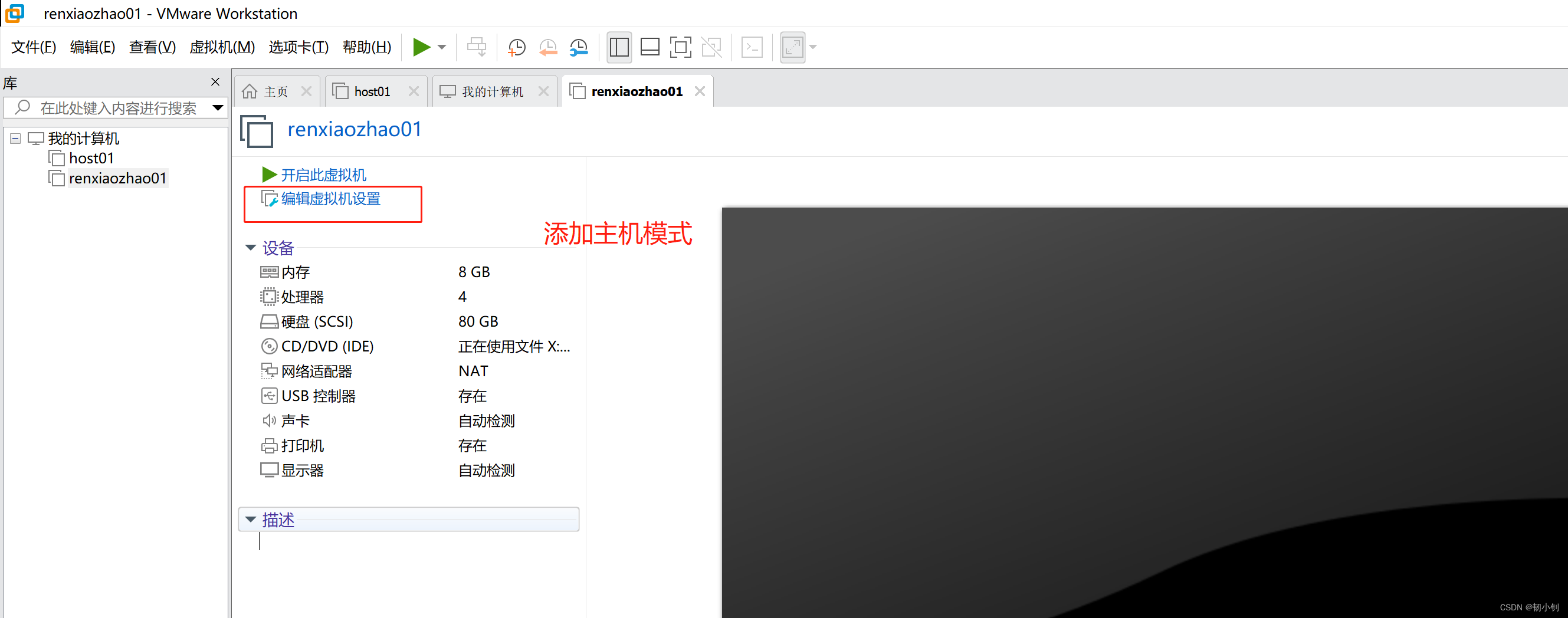
Task: Click the dark VM screen preview
Action: click(x=1144, y=412)
